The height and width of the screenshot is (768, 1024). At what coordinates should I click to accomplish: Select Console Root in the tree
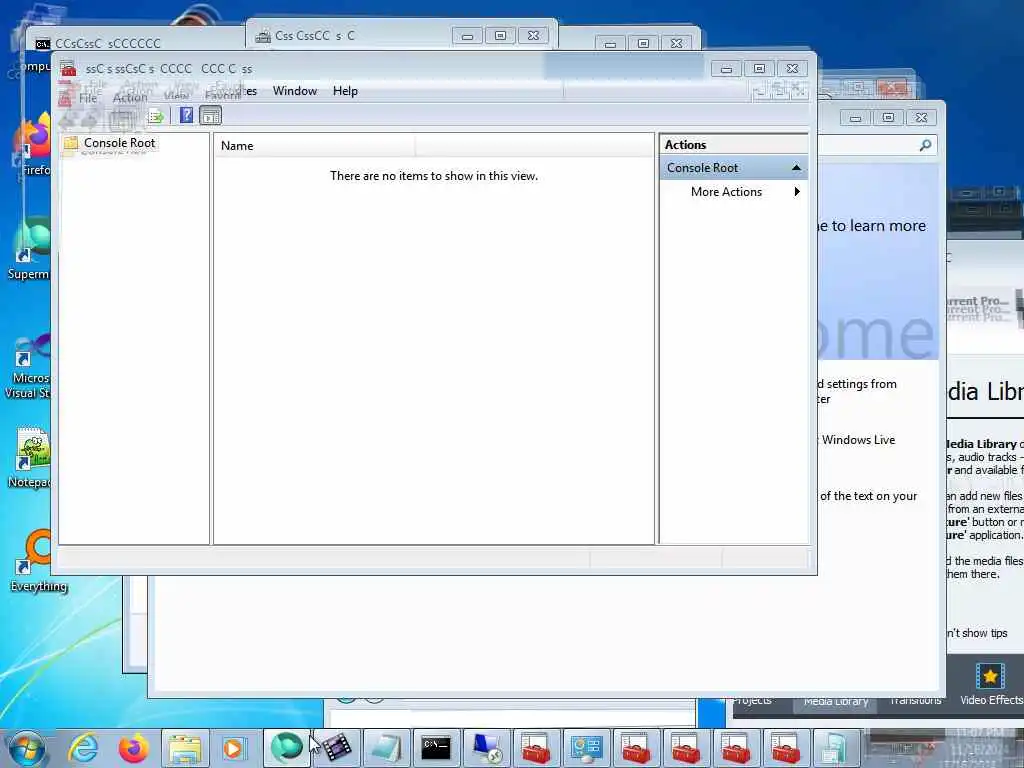pyautogui.click(x=119, y=142)
